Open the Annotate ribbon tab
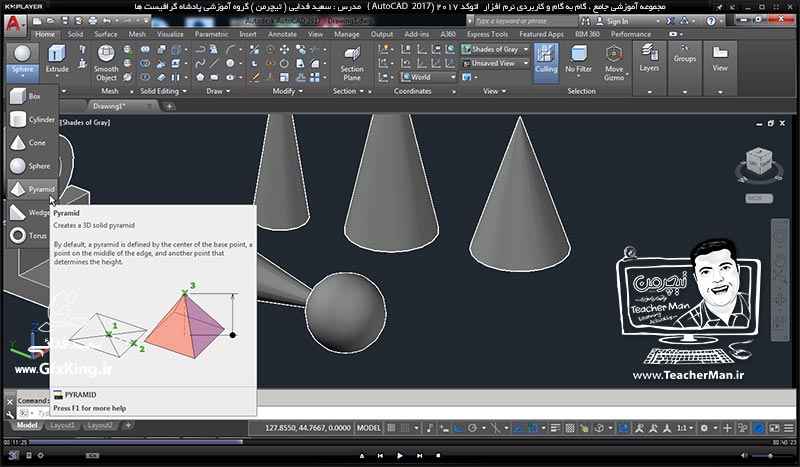Image resolution: width=800 pixels, height=467 pixels. 282,34
